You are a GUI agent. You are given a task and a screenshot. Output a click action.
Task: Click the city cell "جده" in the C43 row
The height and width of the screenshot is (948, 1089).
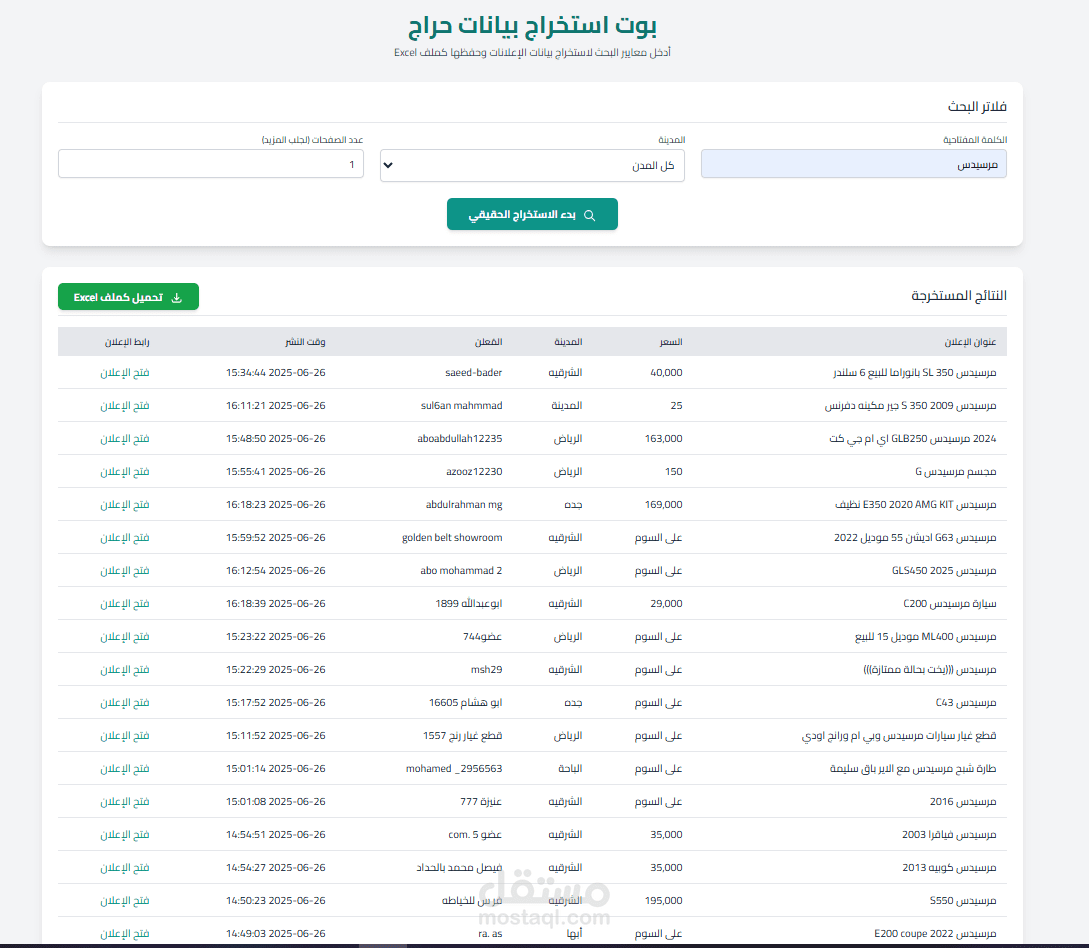(573, 703)
